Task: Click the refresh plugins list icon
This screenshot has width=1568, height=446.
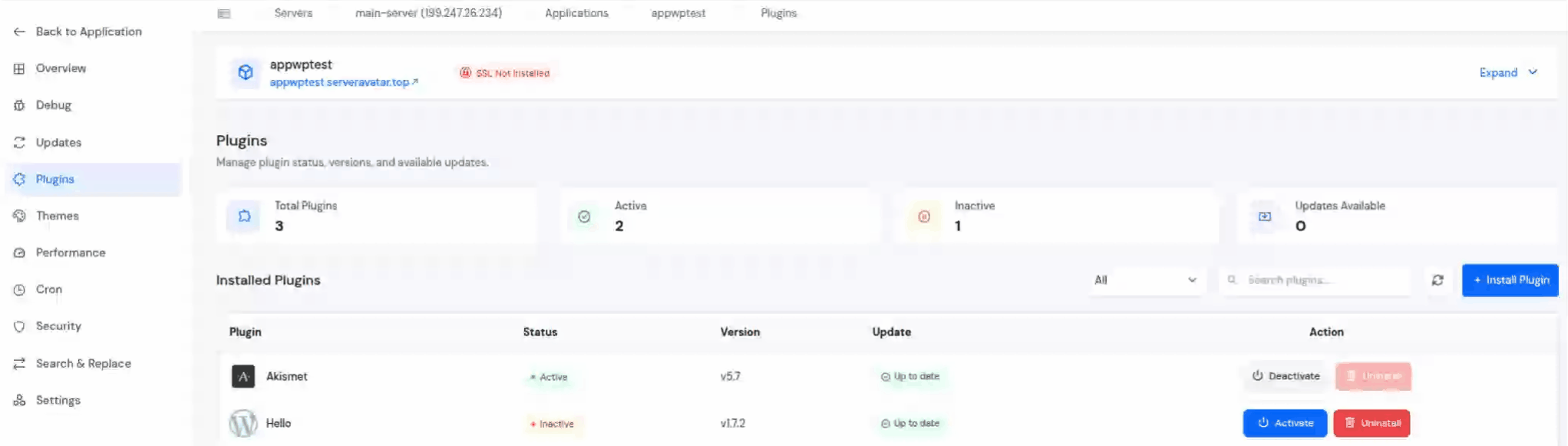Action: [1438, 280]
